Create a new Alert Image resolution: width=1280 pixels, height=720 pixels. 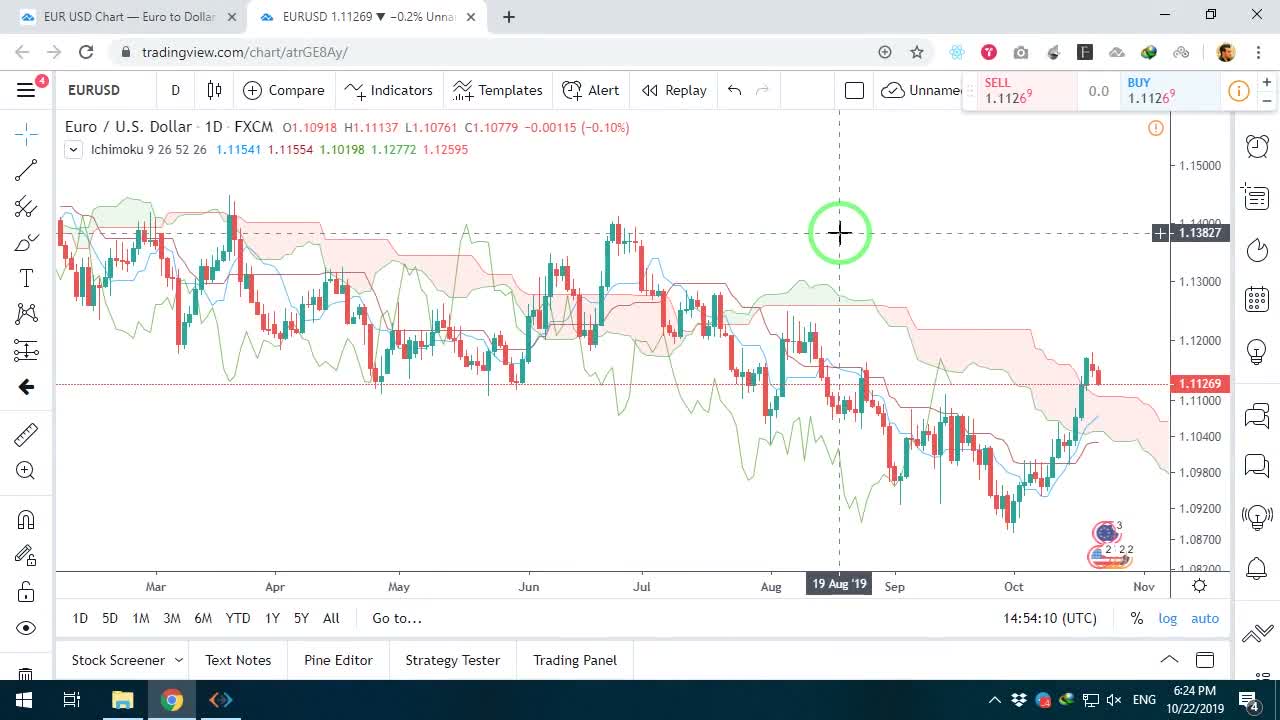click(591, 90)
